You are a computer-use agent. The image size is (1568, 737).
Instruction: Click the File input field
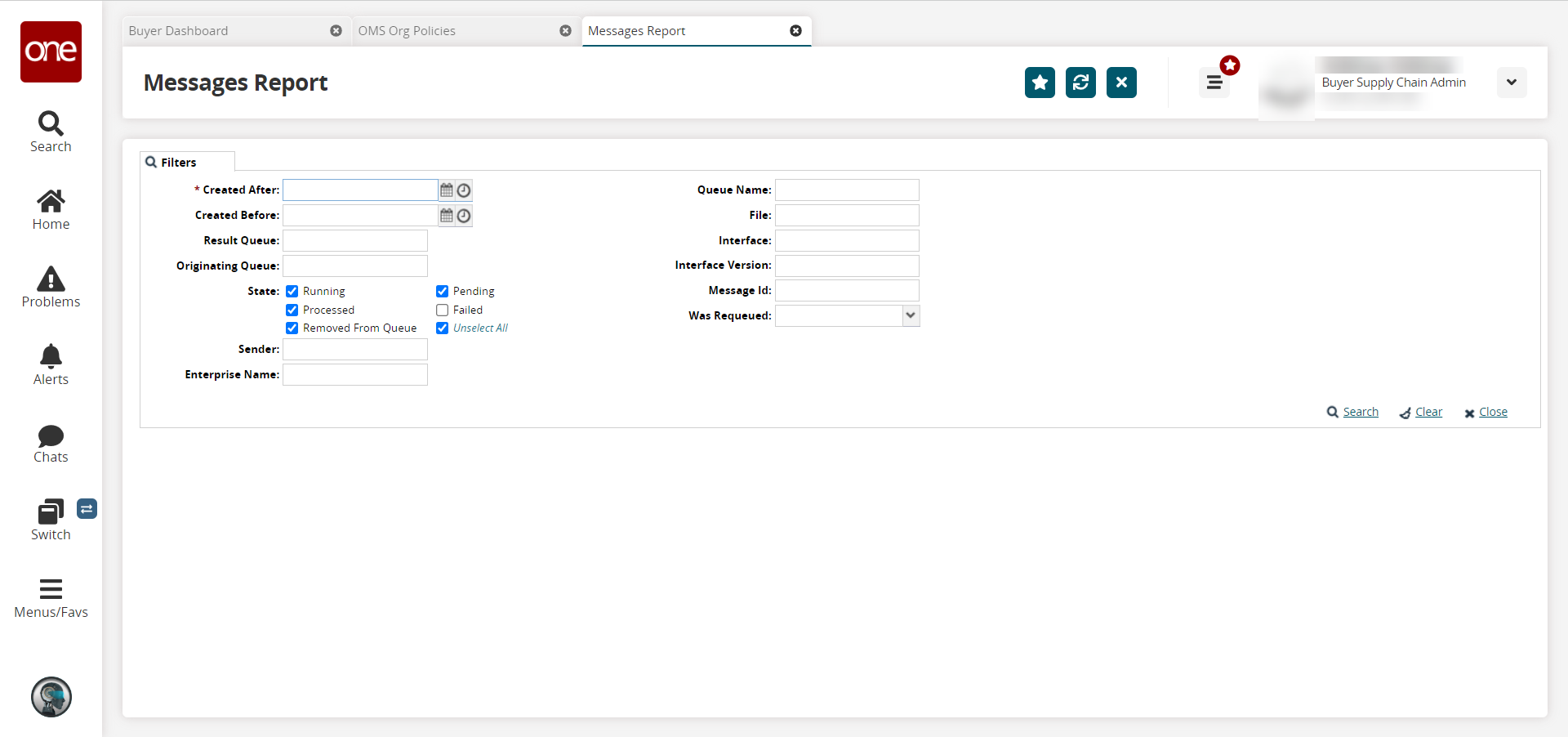847,216
